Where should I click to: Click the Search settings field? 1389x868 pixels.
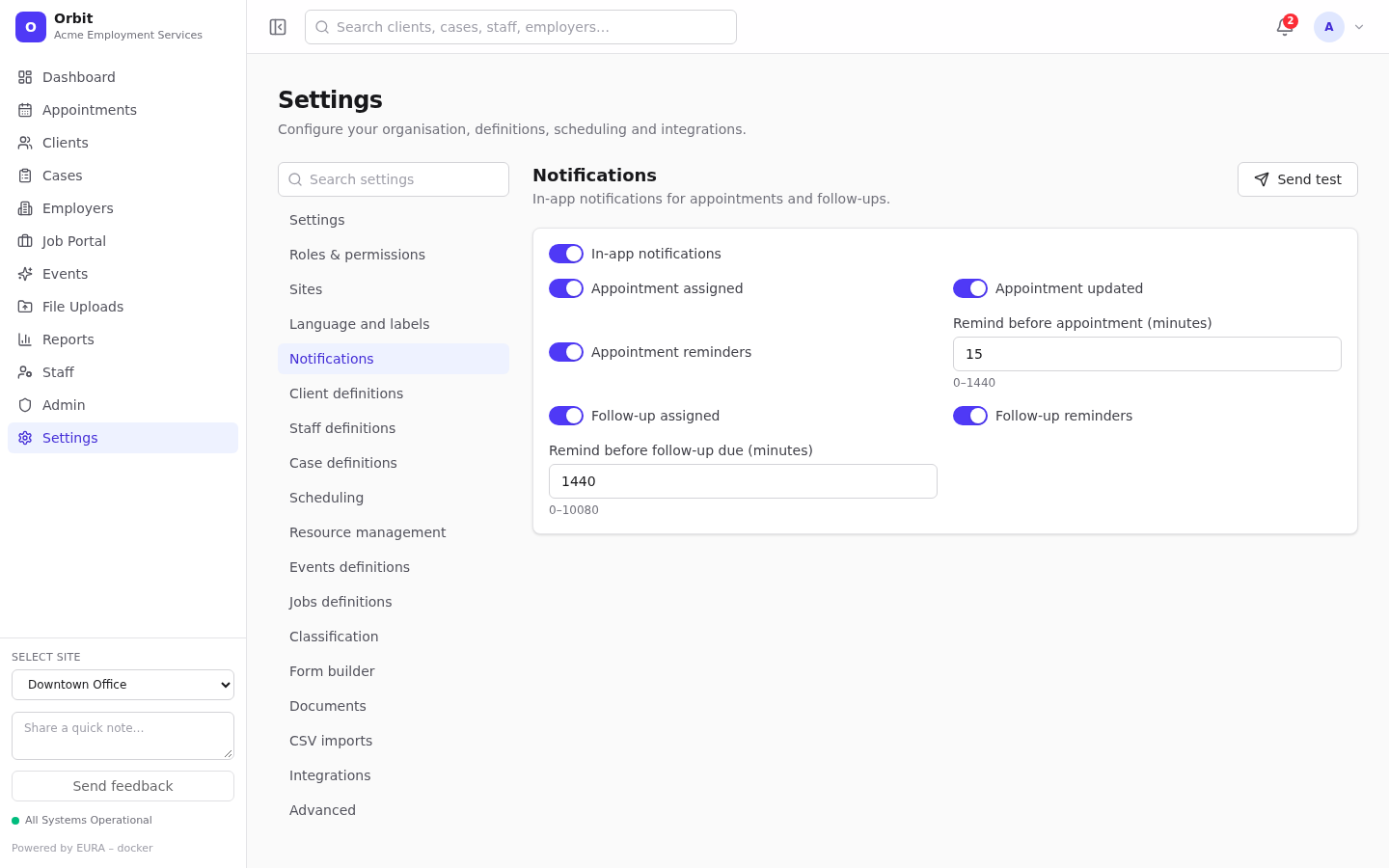pos(394,179)
